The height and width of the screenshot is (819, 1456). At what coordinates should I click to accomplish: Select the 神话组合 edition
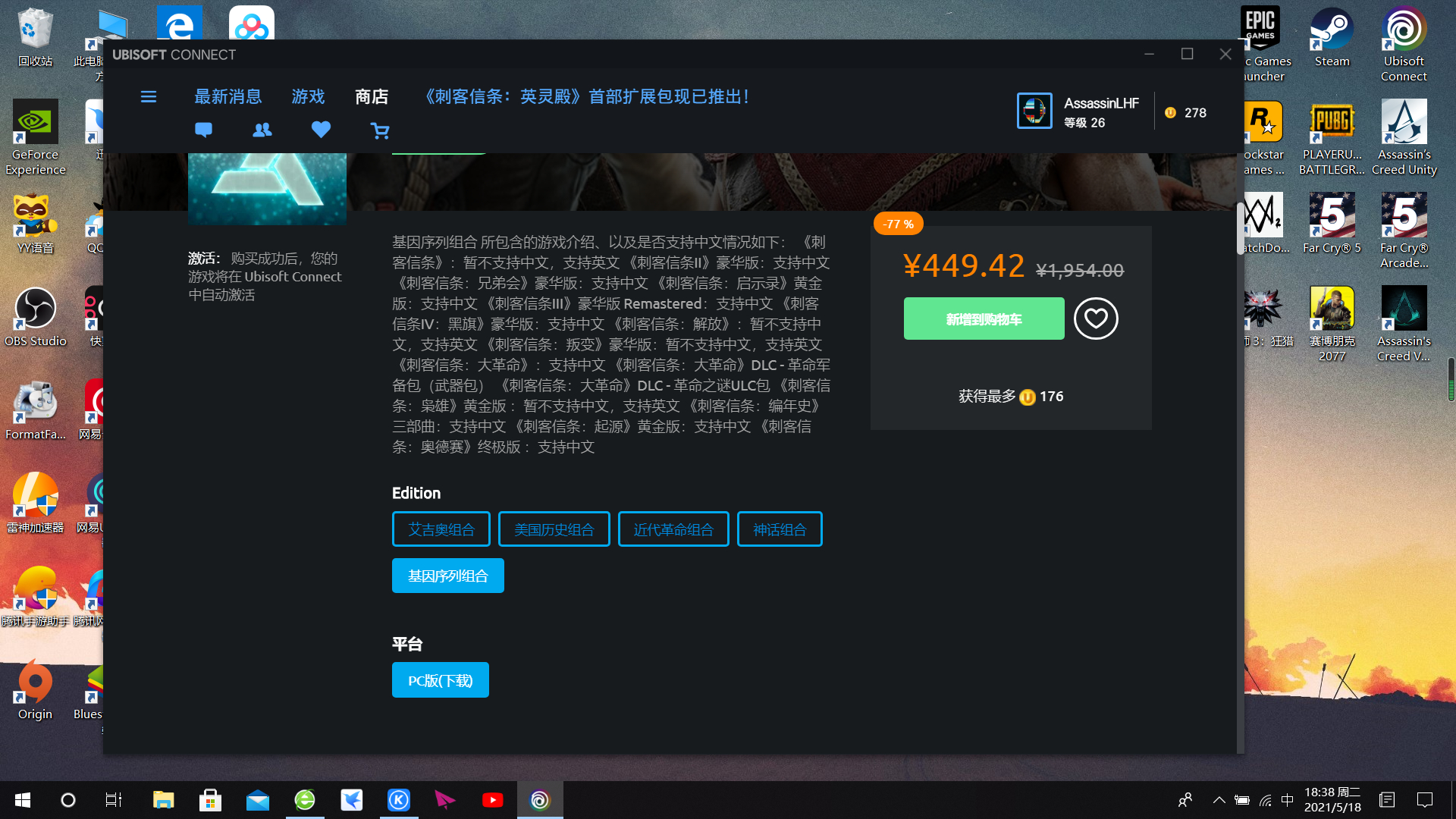780,529
